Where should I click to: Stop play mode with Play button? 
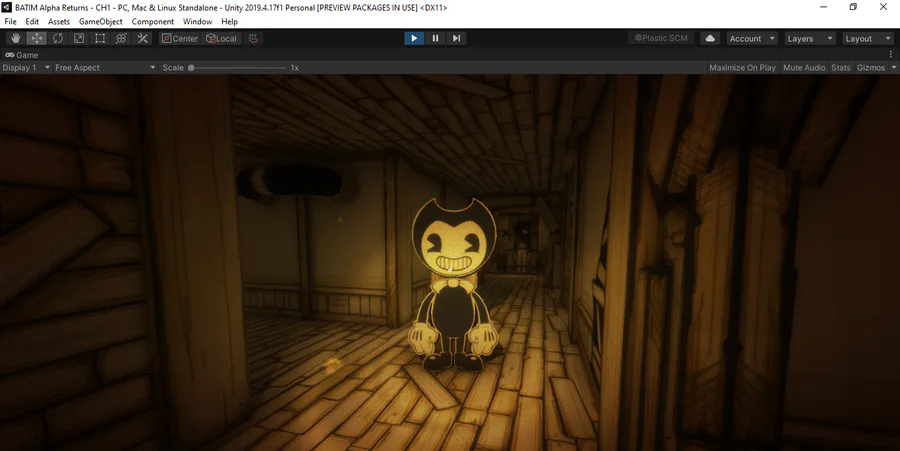click(x=414, y=38)
